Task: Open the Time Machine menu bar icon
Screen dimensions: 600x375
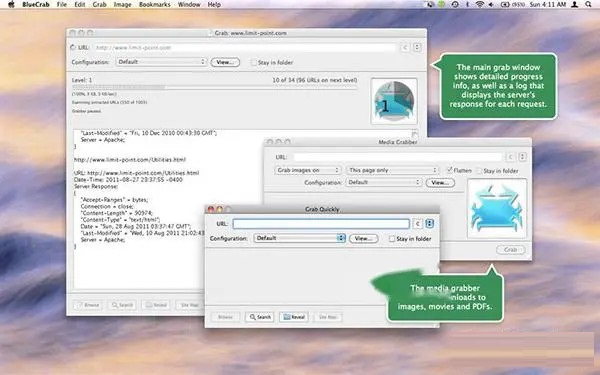Action: coord(455,5)
